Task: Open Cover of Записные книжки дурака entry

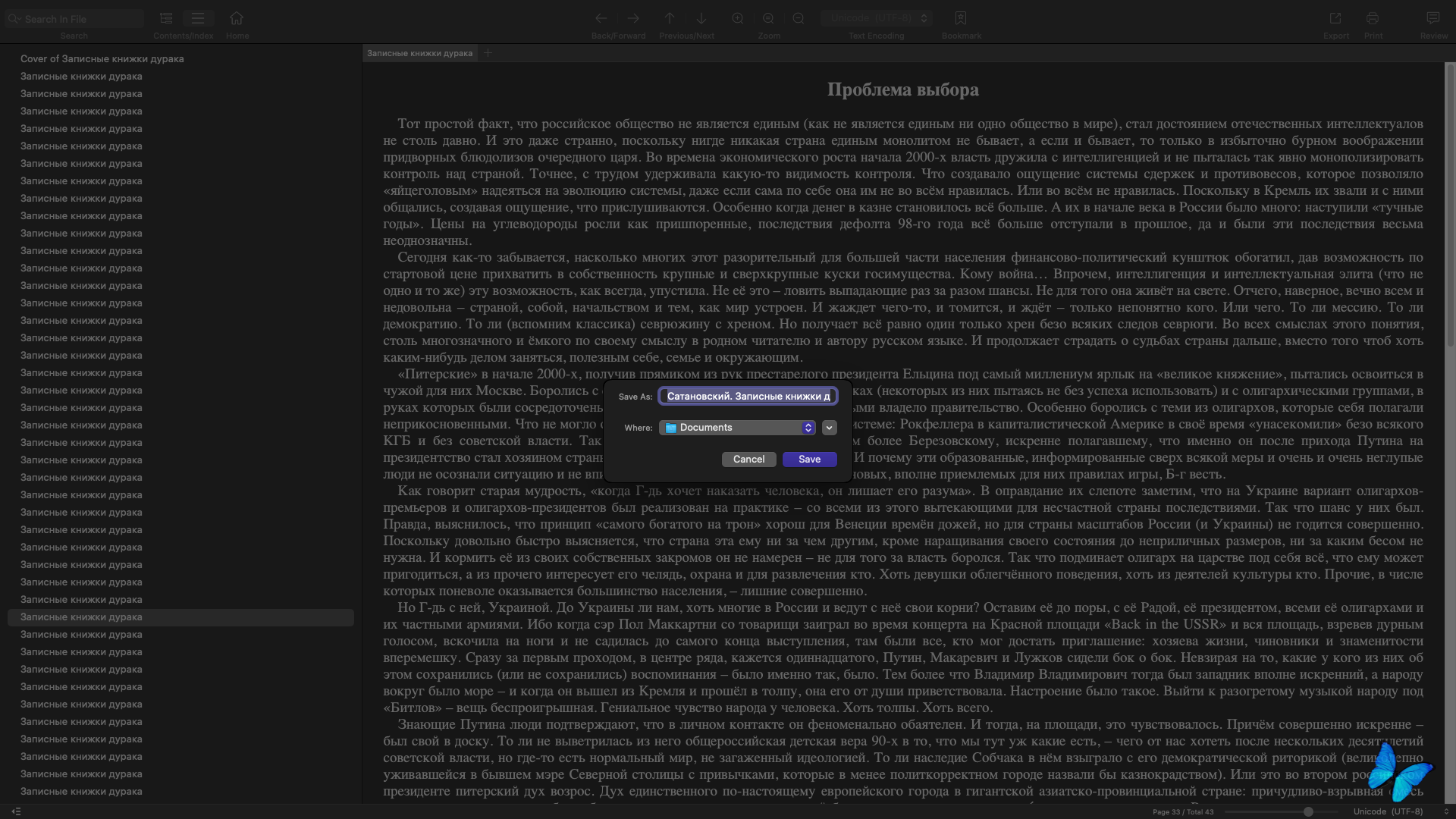Action: pos(102,58)
